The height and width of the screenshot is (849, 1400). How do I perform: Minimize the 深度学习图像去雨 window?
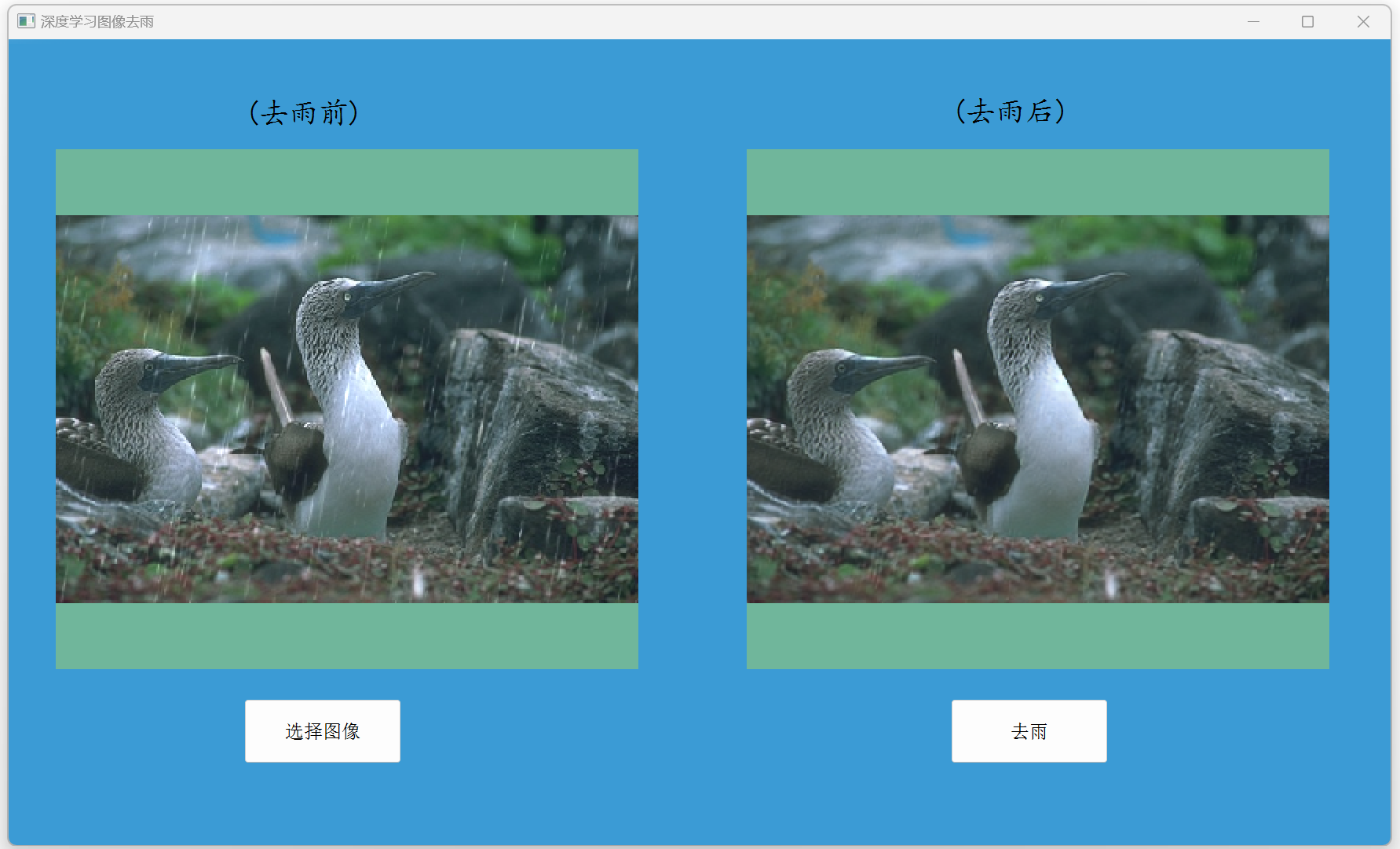(1253, 21)
